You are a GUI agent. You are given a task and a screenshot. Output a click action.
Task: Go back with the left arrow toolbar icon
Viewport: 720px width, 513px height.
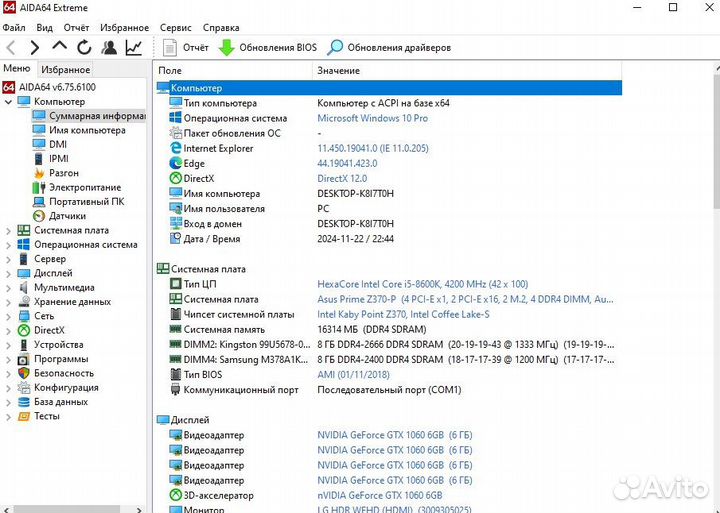tap(11, 47)
